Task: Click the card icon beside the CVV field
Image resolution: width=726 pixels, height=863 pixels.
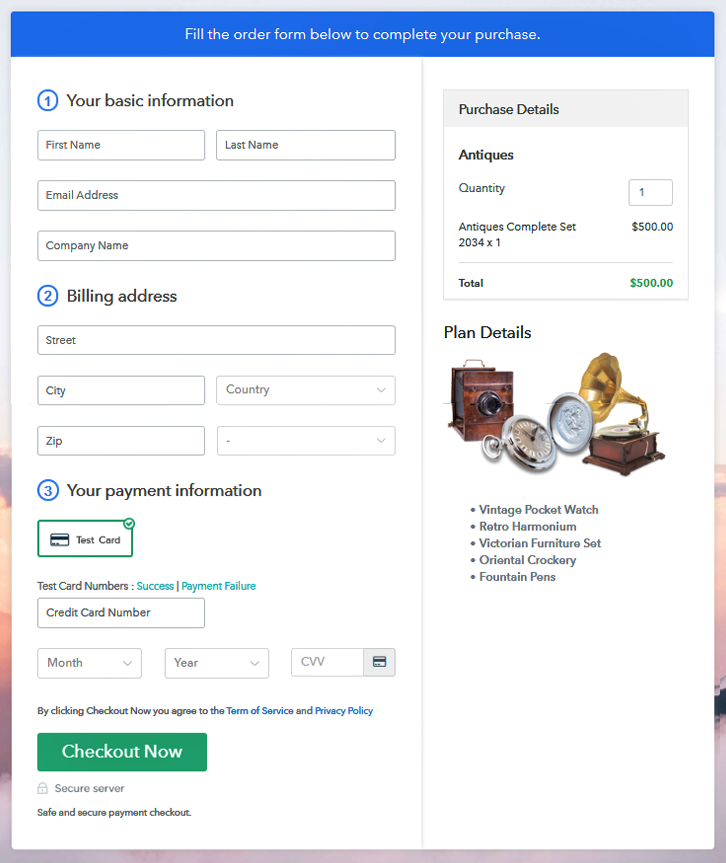Action: tap(380, 662)
